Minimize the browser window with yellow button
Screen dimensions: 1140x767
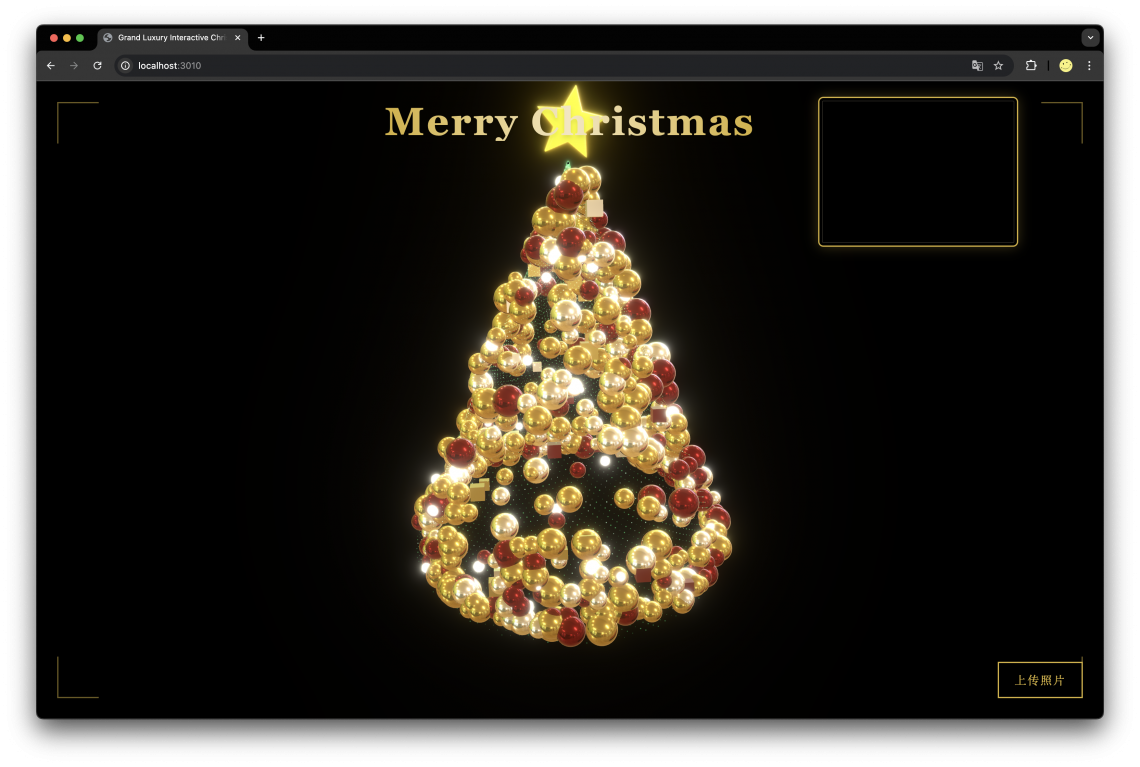(x=67, y=38)
